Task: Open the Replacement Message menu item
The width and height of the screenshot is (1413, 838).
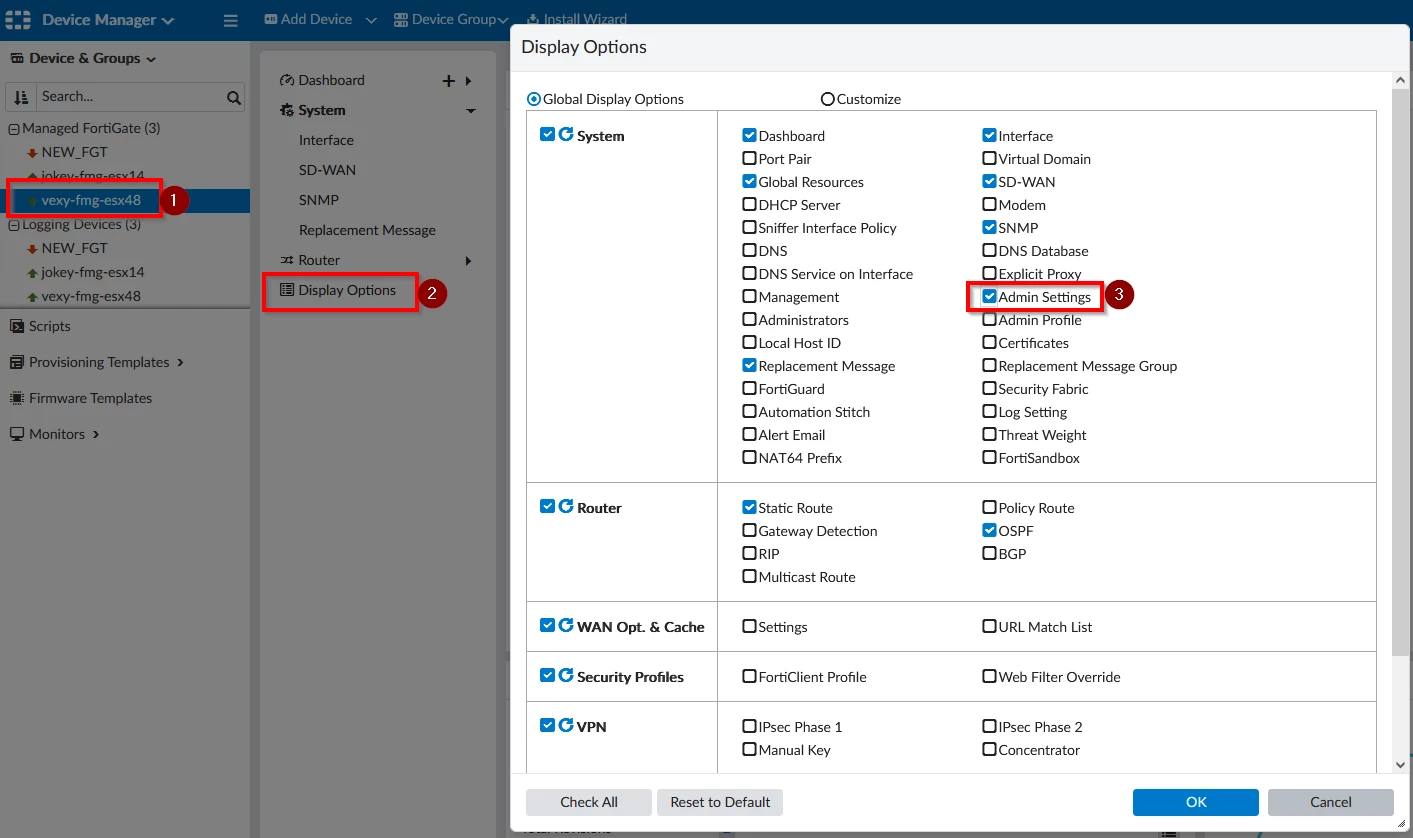Action: tap(367, 230)
